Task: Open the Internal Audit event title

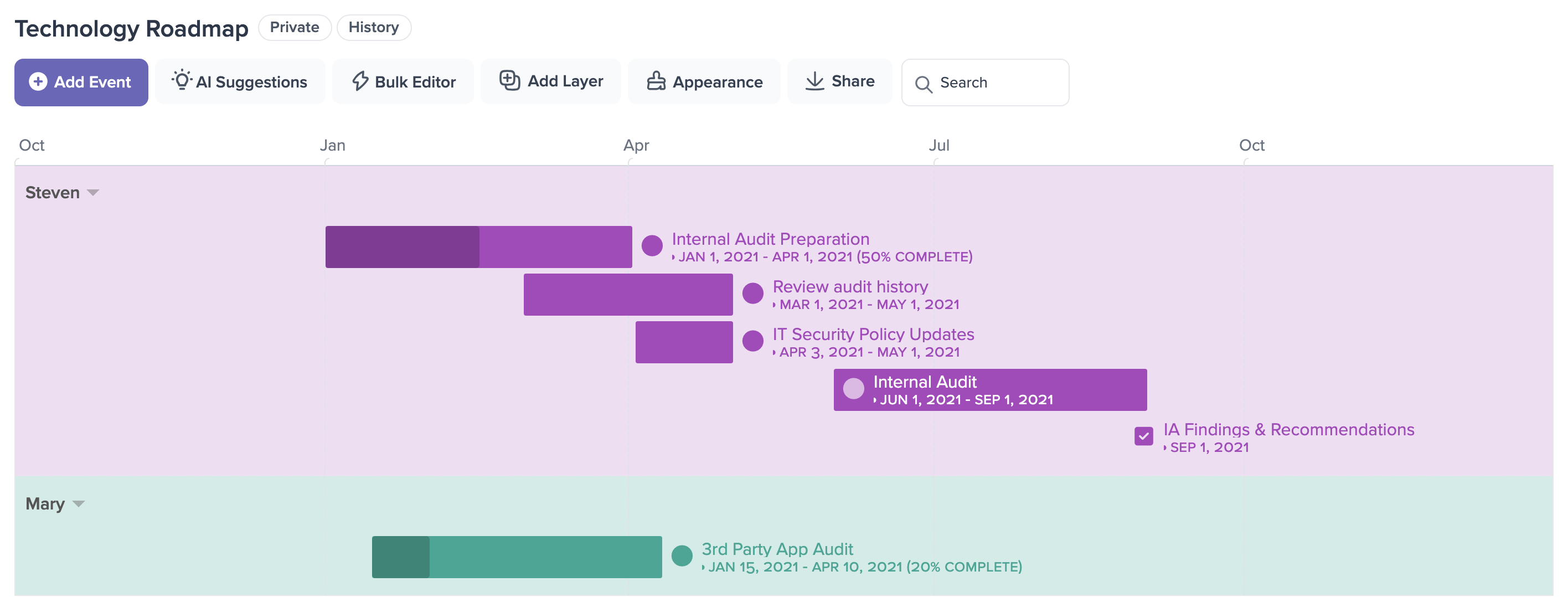Action: point(925,382)
